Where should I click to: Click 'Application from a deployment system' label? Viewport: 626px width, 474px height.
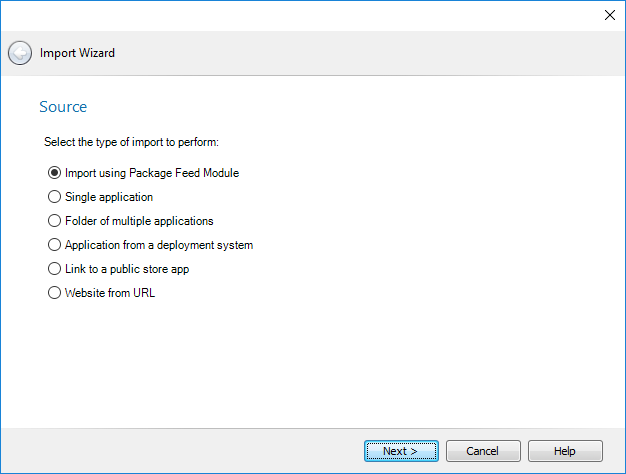point(159,245)
